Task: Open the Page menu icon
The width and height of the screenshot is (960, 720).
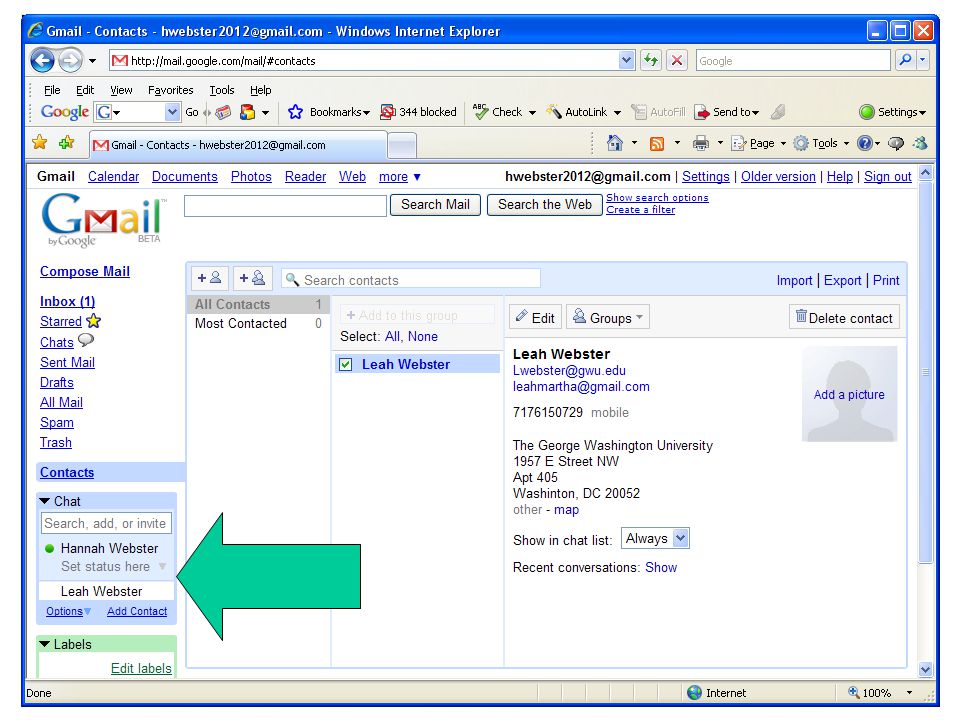Action: pyautogui.click(x=739, y=143)
